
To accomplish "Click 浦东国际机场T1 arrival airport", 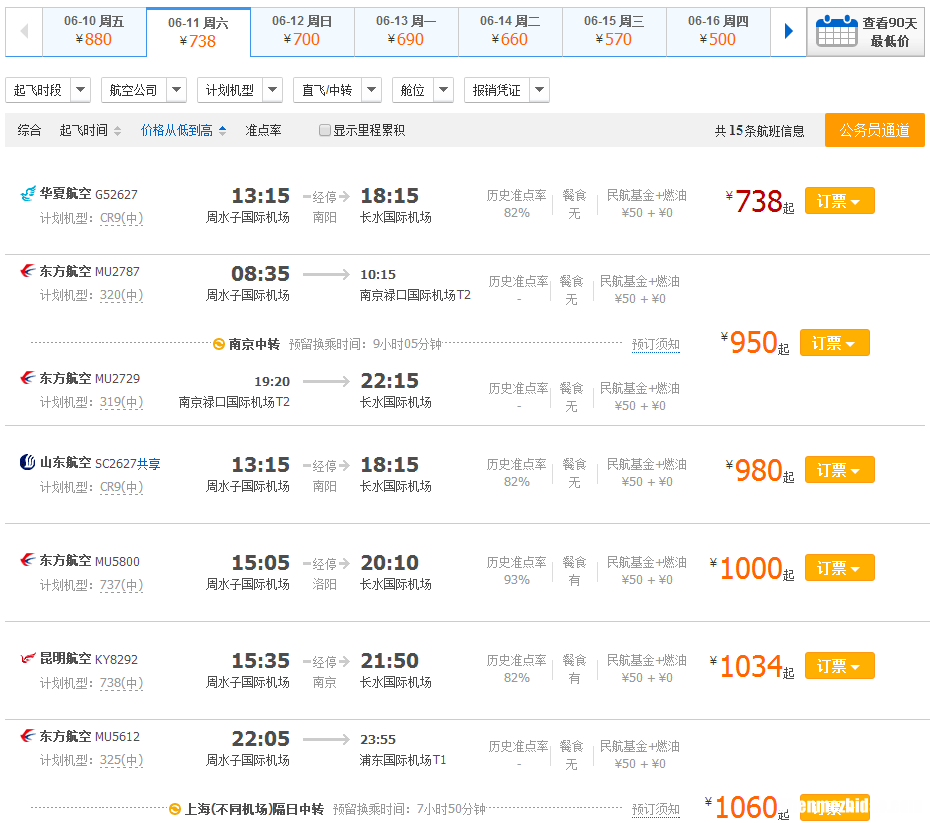I will pyautogui.click(x=403, y=760).
